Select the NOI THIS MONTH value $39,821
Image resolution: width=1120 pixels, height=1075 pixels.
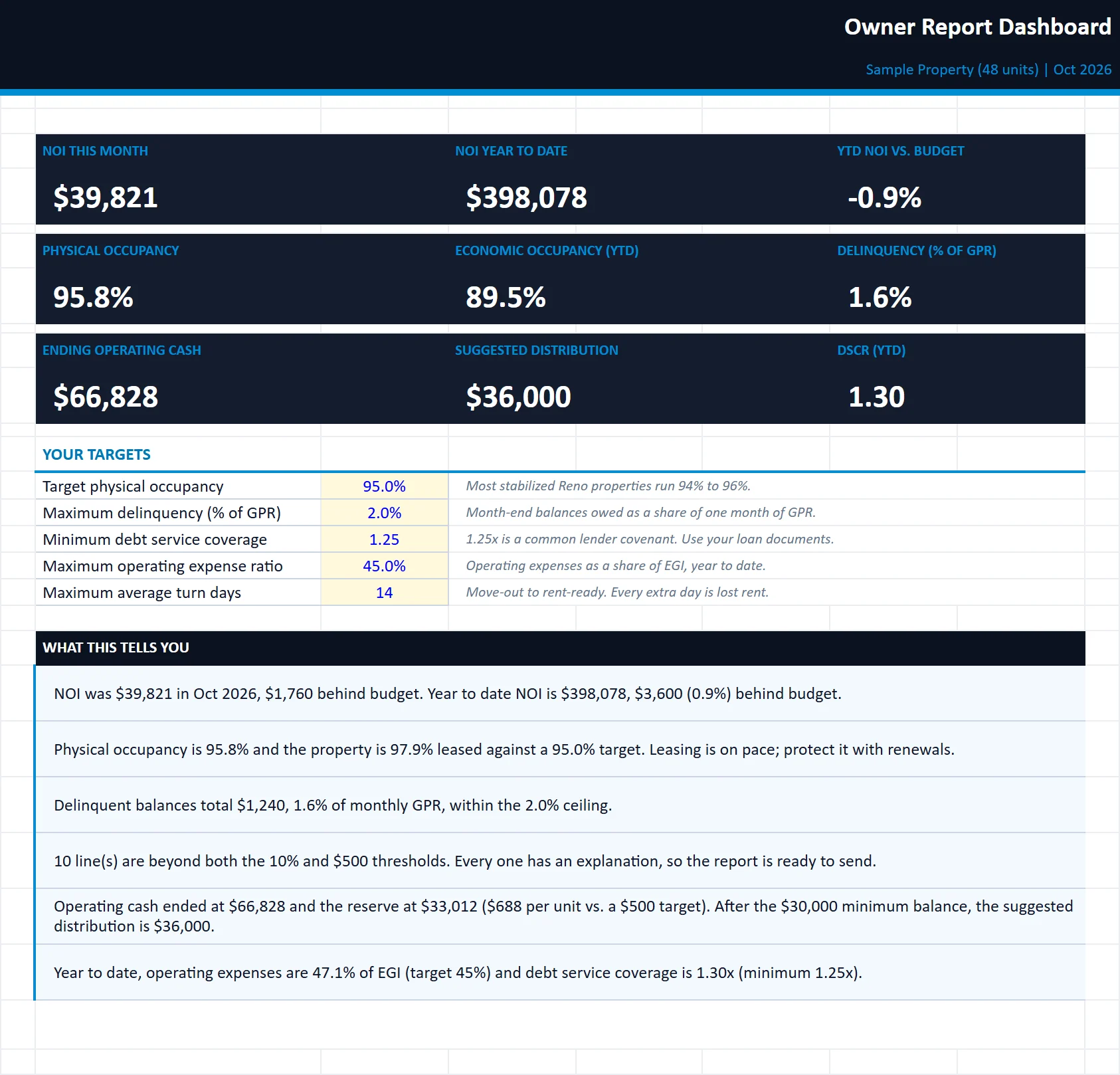(x=106, y=197)
